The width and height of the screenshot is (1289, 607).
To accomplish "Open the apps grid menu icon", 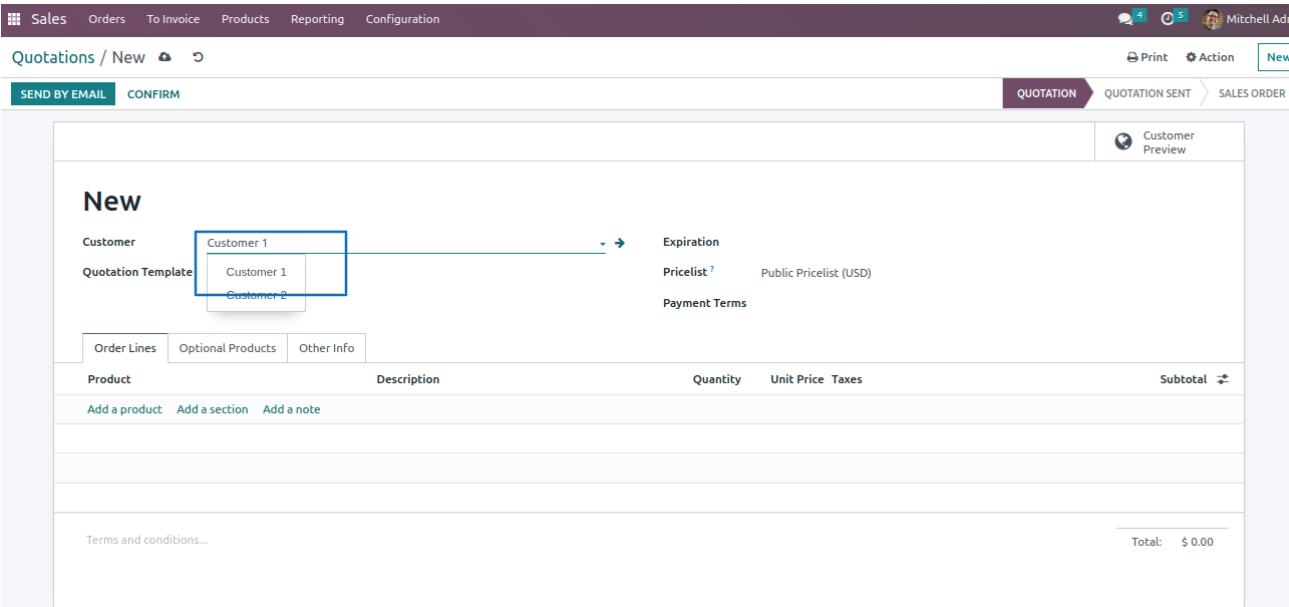I will [14, 19].
